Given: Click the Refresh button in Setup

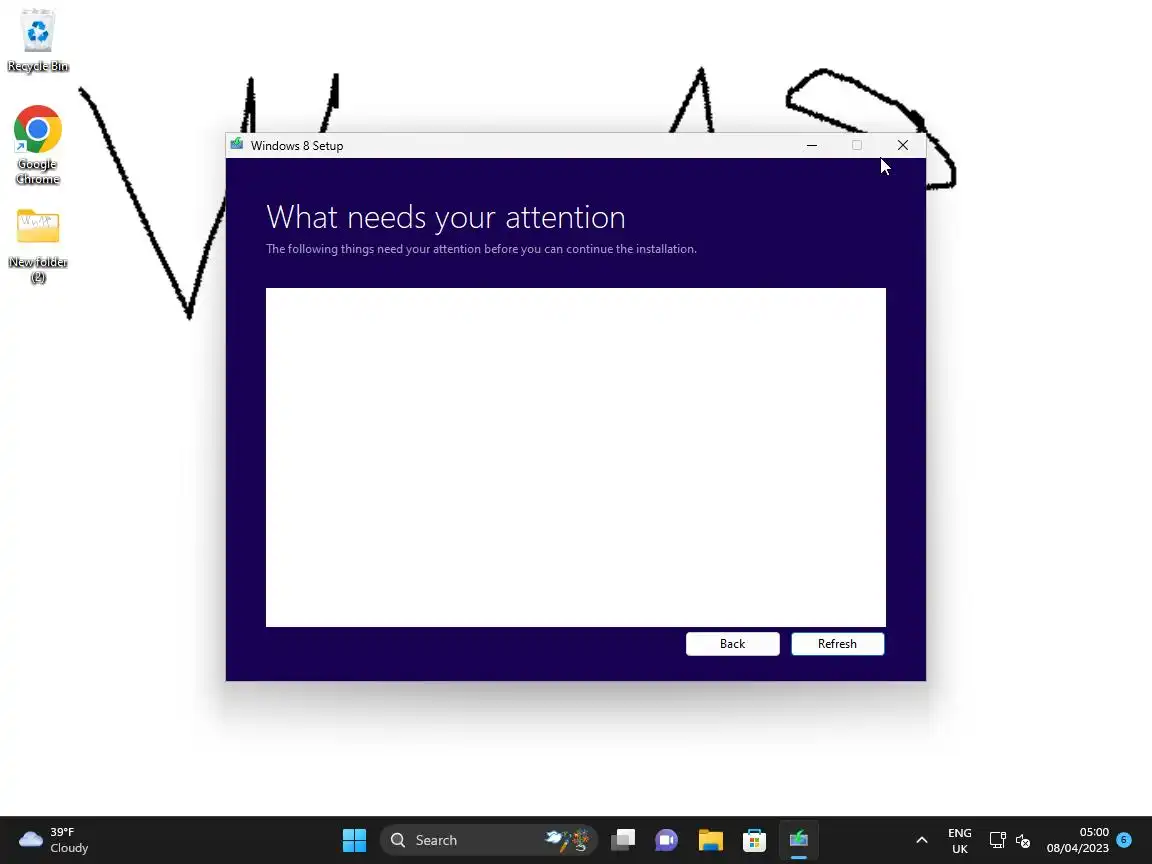Looking at the screenshot, I should 838,644.
